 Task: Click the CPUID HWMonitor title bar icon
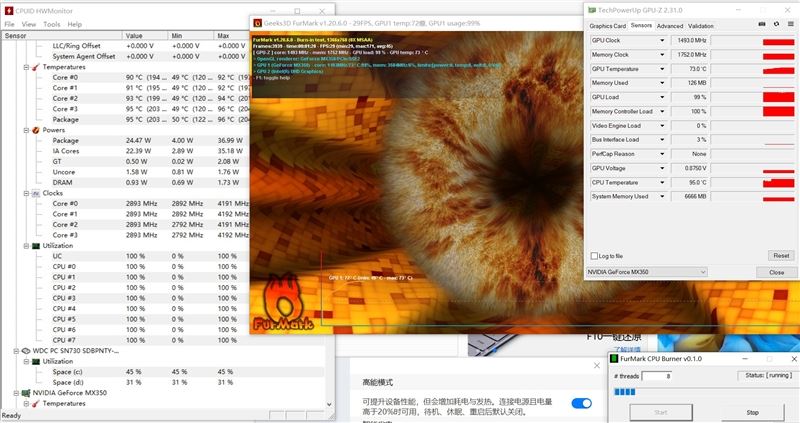pyautogui.click(x=8, y=10)
